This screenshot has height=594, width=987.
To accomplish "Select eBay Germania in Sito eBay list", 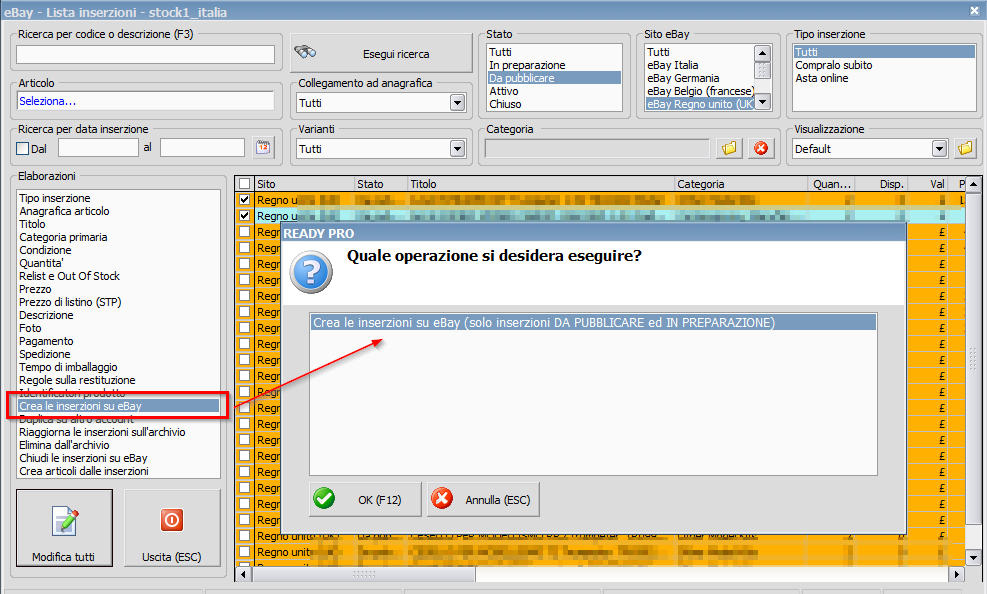I will pyautogui.click(x=683, y=78).
